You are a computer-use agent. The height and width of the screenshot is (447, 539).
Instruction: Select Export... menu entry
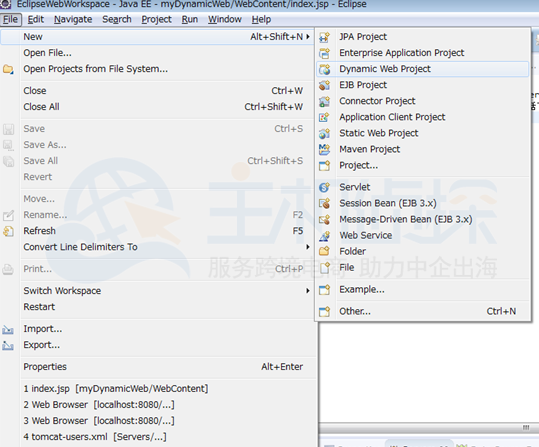[157, 345]
